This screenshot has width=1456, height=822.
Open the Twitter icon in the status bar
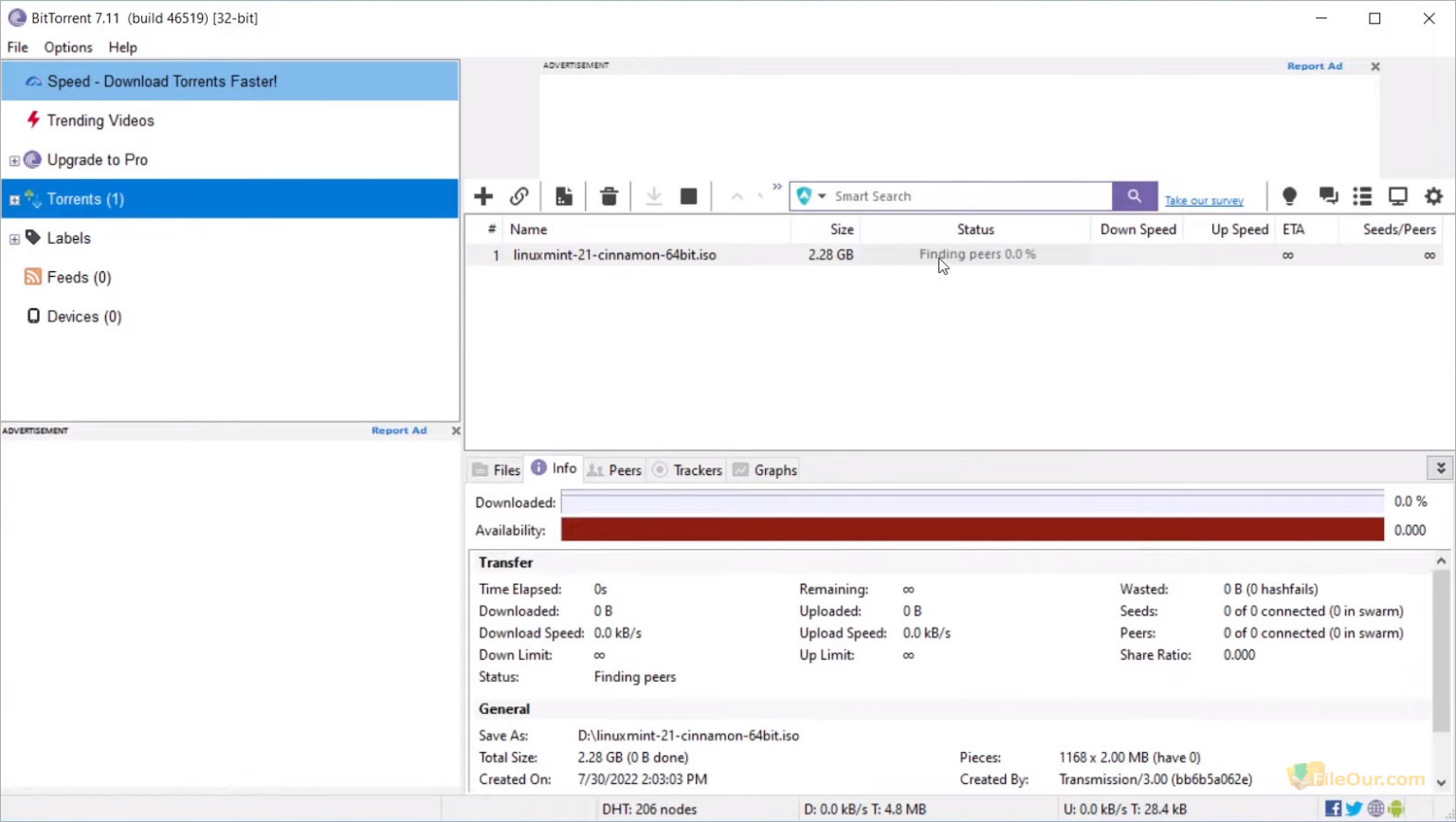tap(1354, 809)
